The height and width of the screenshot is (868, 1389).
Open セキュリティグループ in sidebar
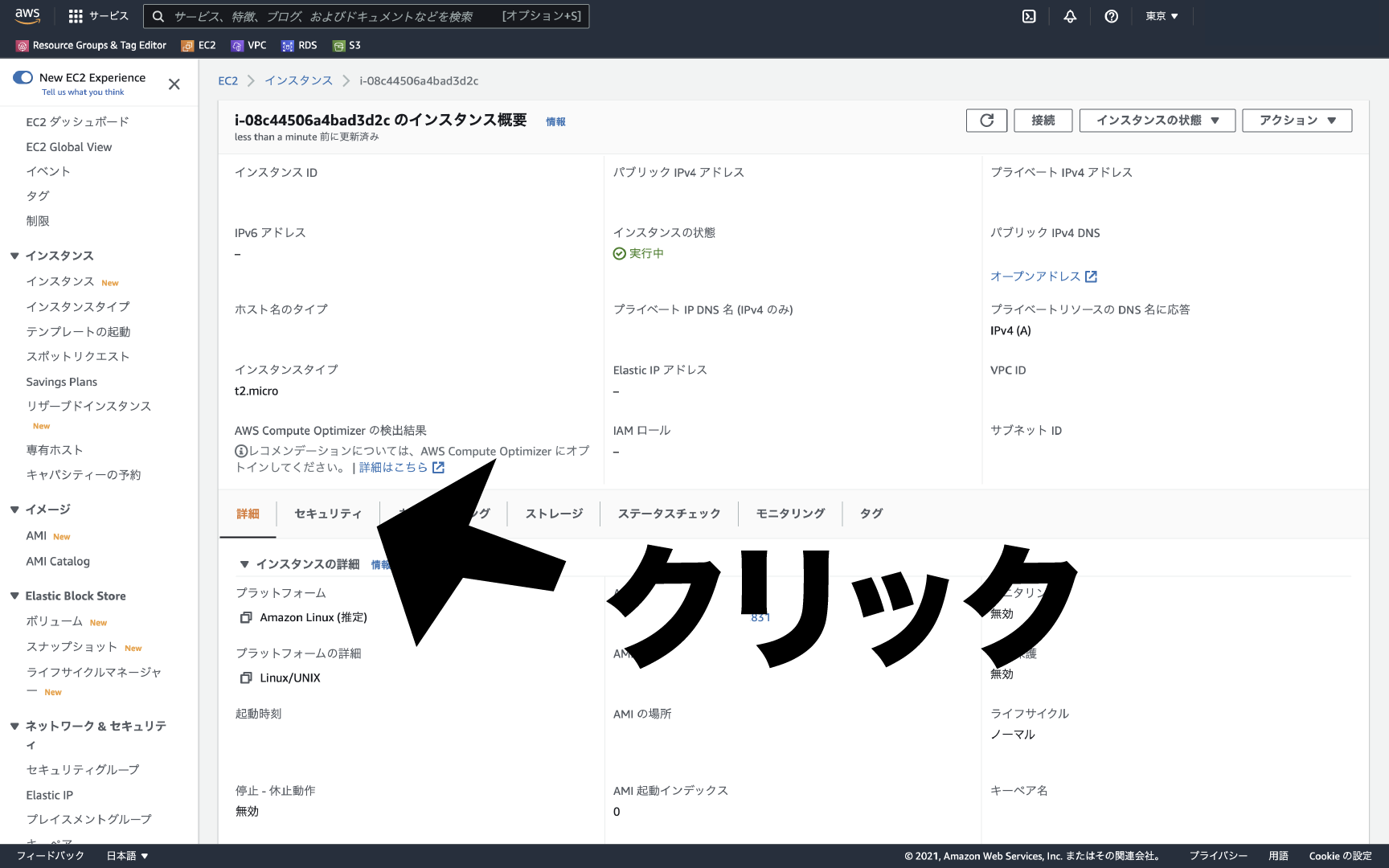pyautogui.click(x=83, y=770)
